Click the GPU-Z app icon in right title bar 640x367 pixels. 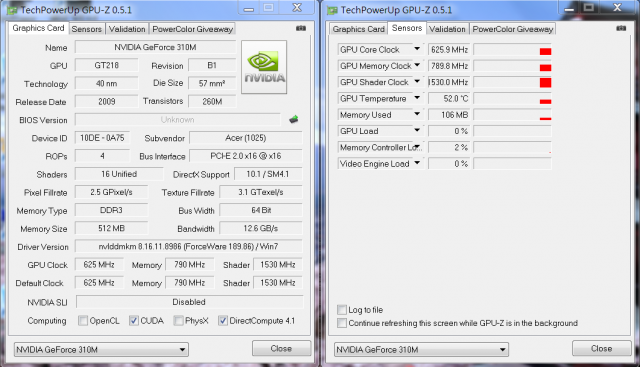[333, 10]
